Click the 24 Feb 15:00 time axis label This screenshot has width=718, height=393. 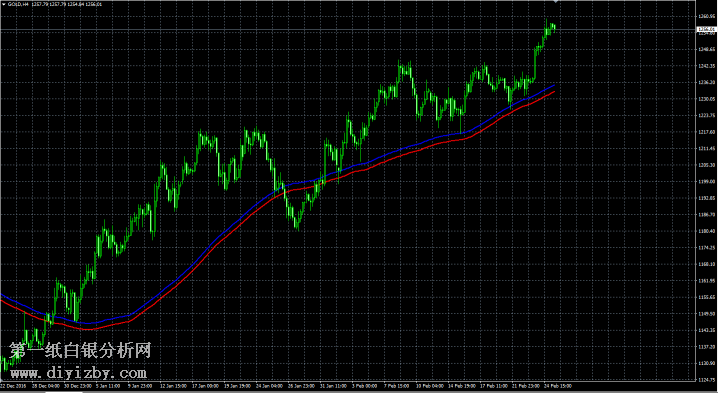(x=558, y=386)
